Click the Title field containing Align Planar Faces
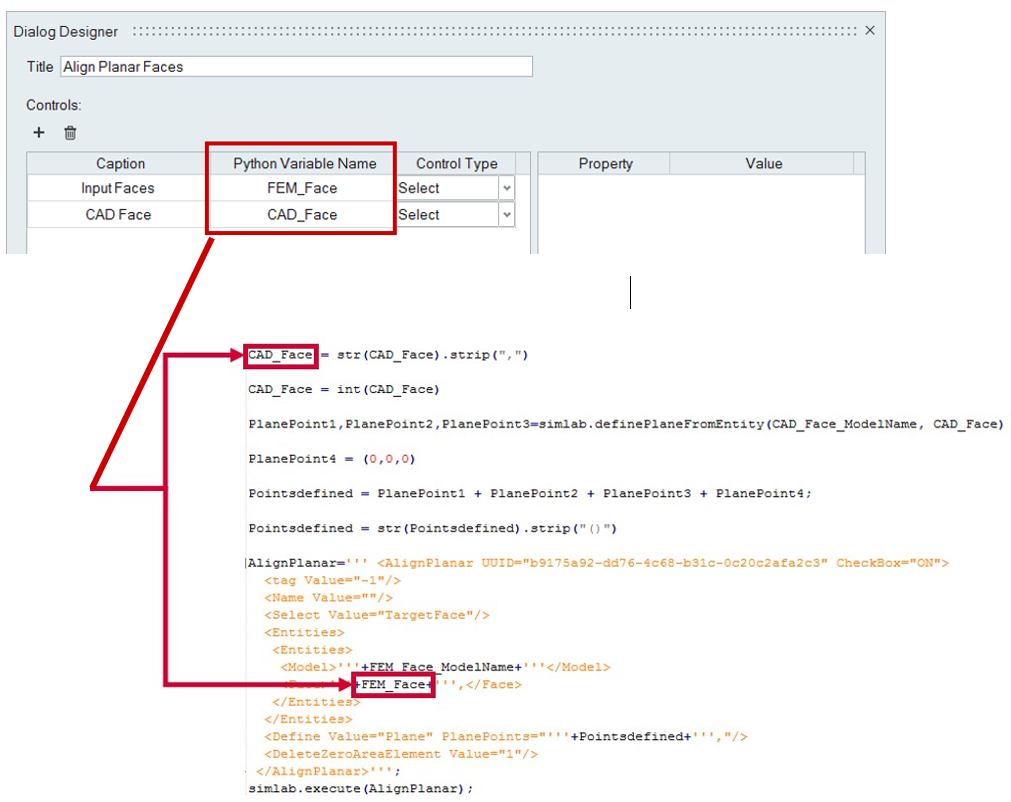The height and width of the screenshot is (802, 1011). click(296, 67)
